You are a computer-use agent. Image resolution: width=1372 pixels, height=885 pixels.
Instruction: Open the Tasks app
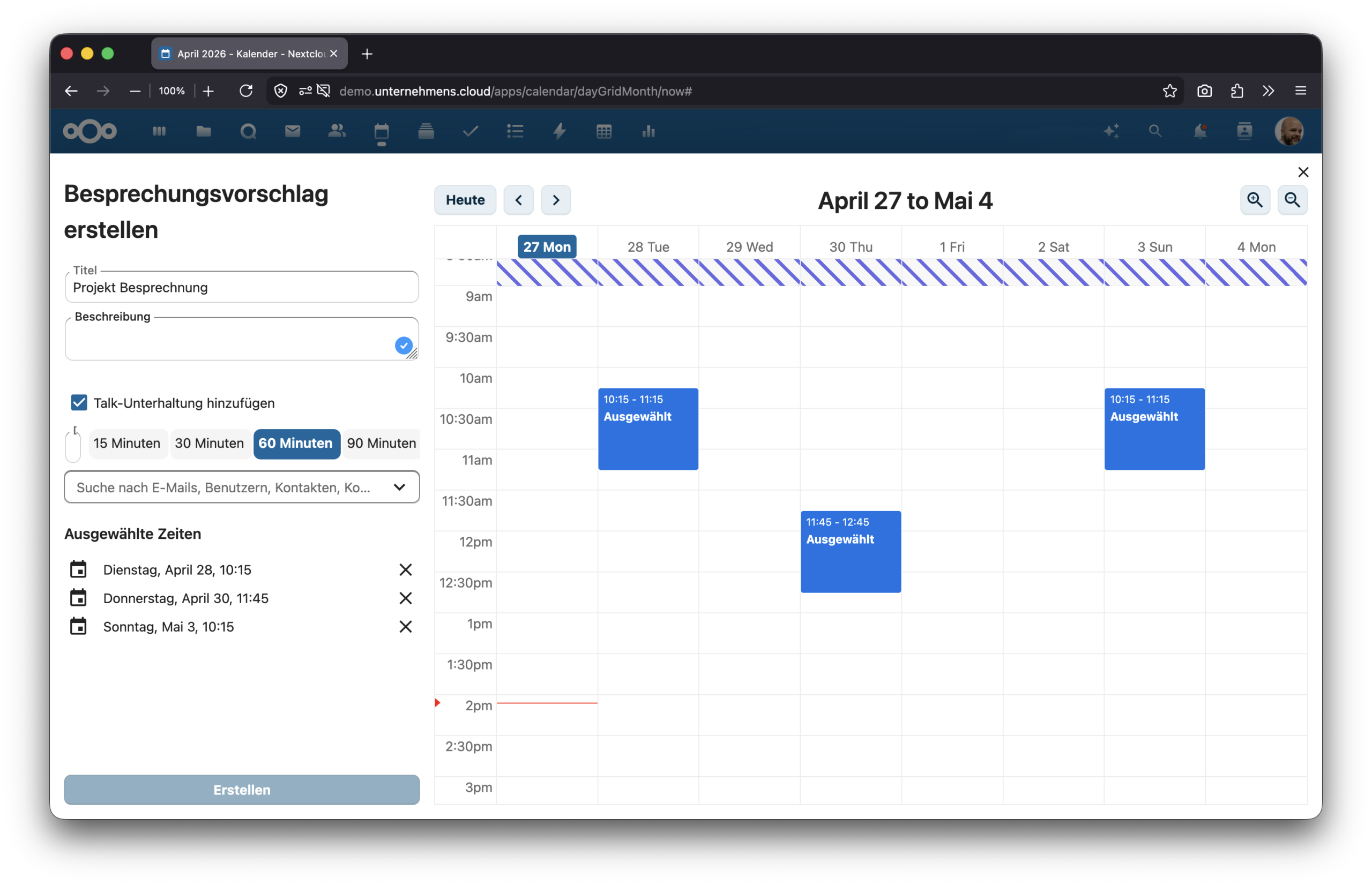tap(470, 131)
